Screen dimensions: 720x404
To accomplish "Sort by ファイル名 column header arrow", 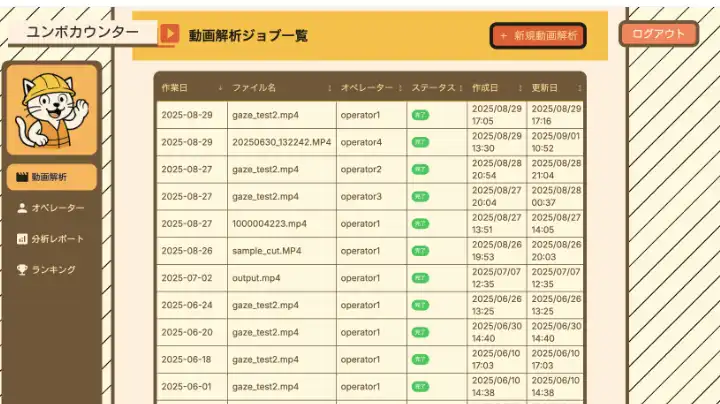I will 329,88.
